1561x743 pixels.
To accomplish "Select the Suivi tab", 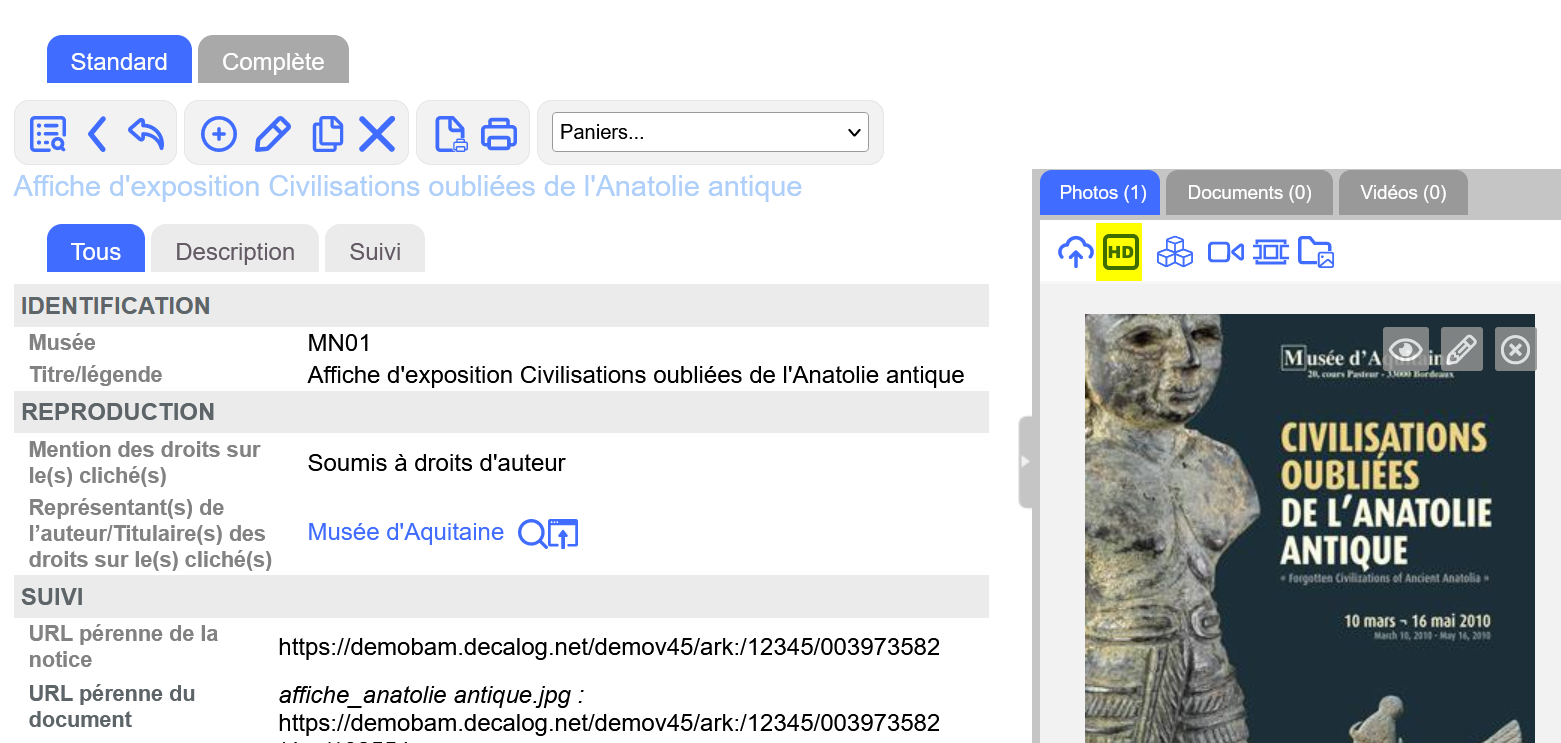I will click(375, 250).
